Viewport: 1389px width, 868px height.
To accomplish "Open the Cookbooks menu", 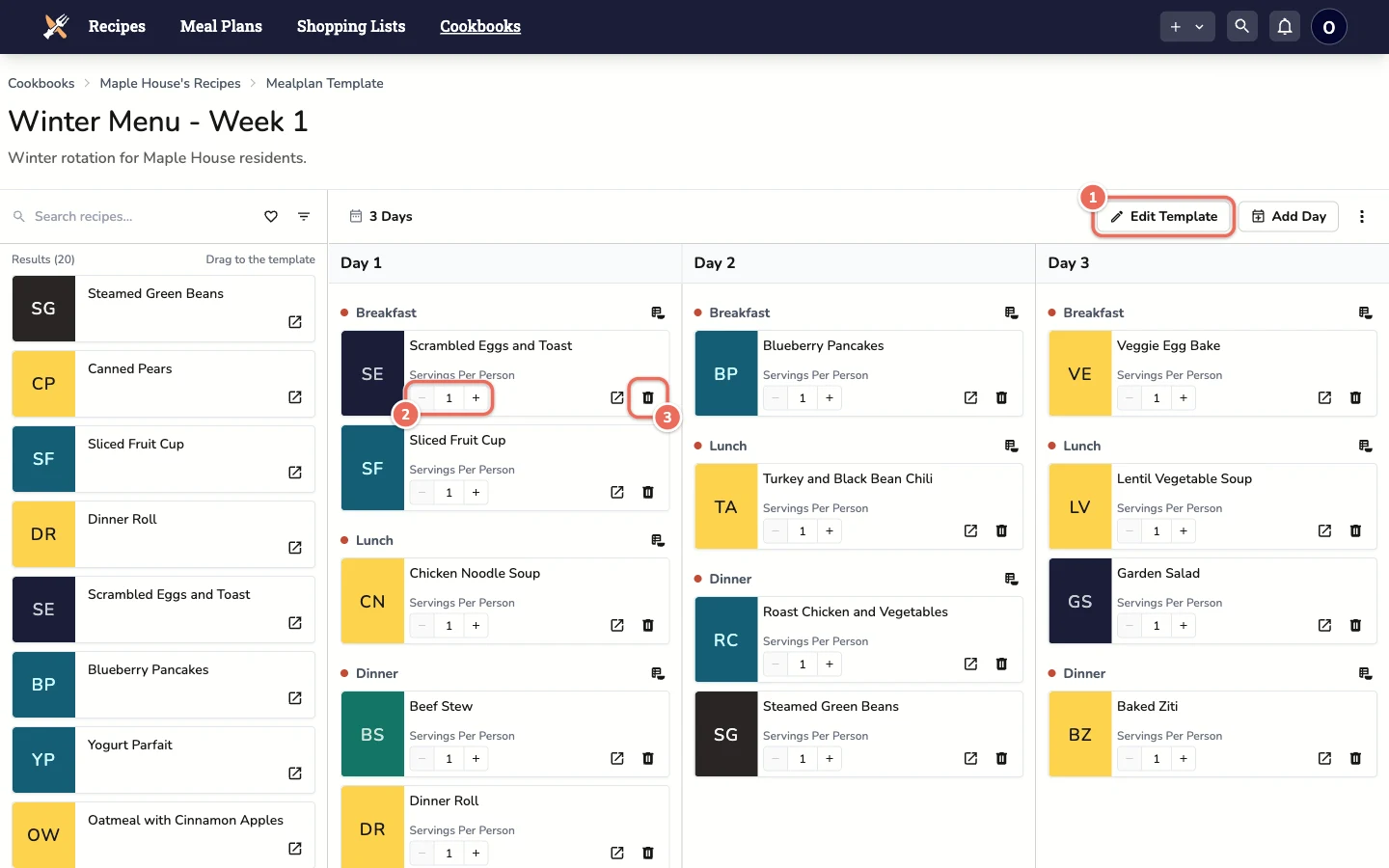I will click(480, 26).
